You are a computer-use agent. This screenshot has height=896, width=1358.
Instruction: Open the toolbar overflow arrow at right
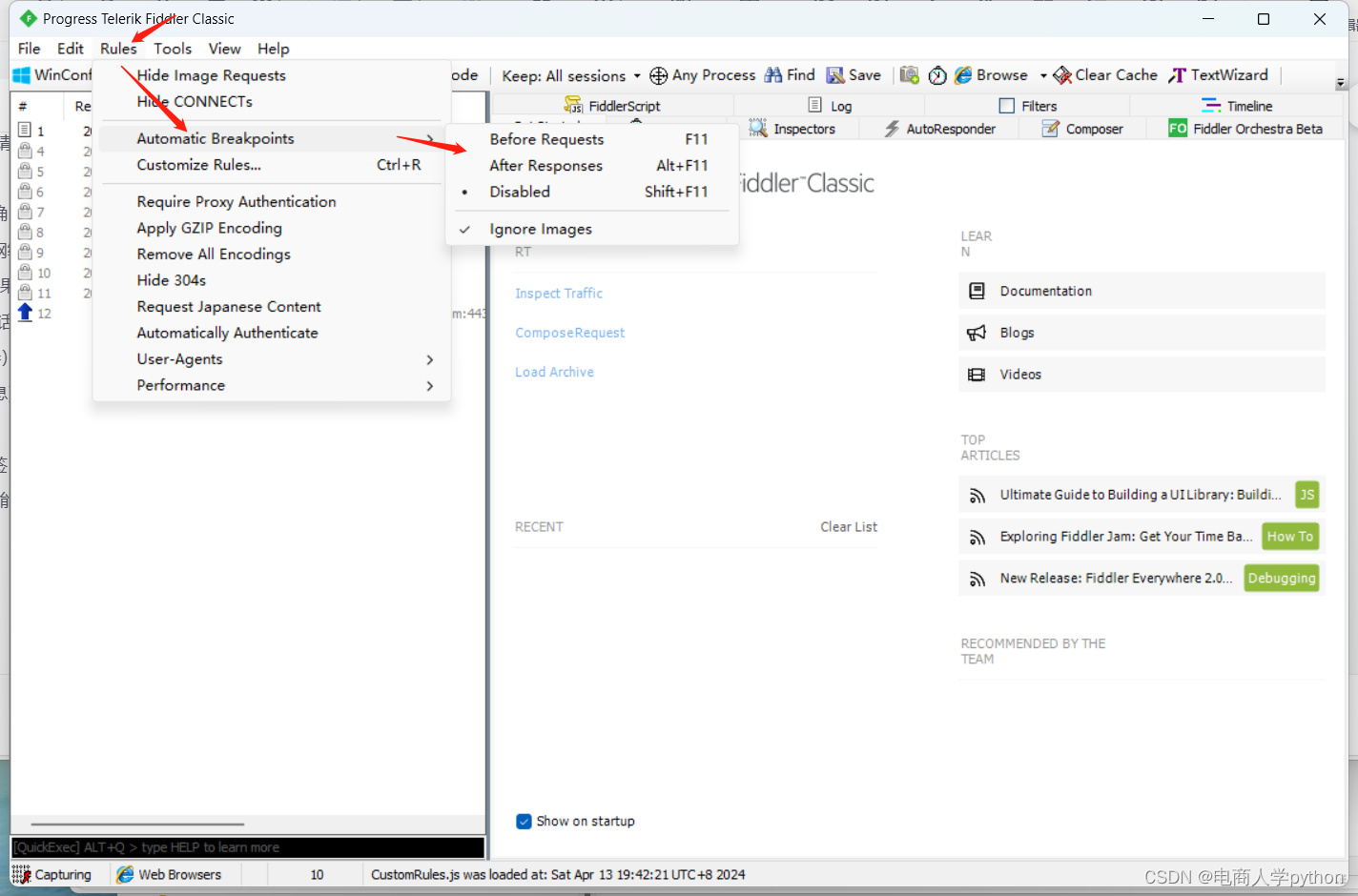(1340, 83)
